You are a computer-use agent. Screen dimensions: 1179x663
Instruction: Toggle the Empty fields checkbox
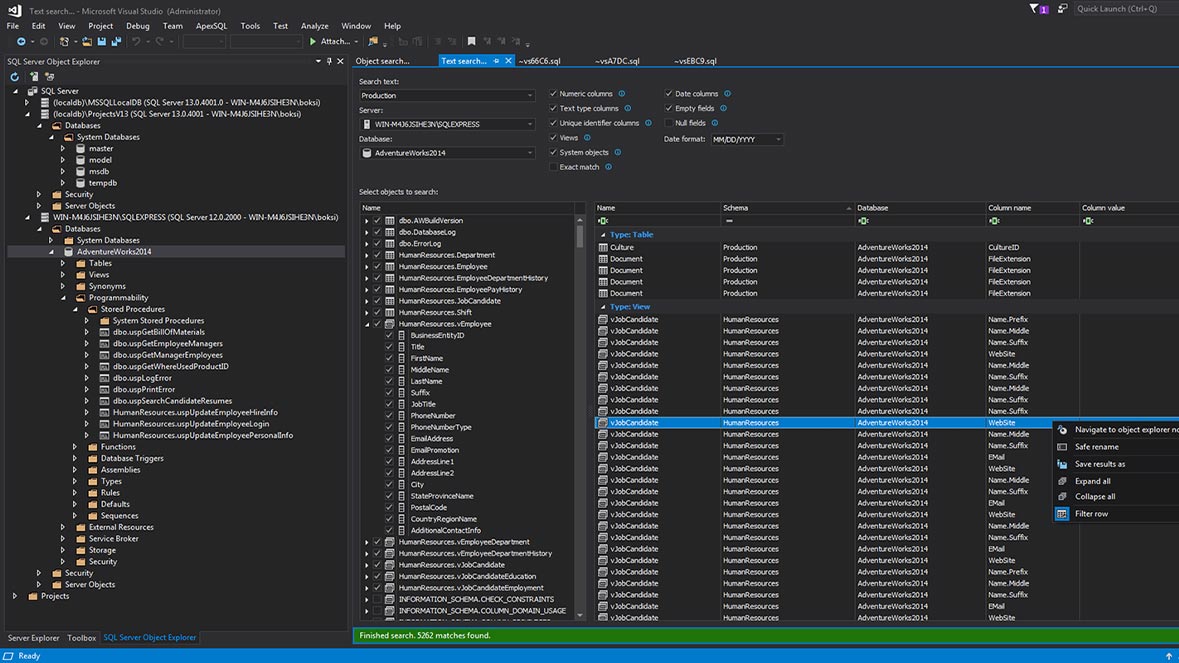(x=668, y=108)
